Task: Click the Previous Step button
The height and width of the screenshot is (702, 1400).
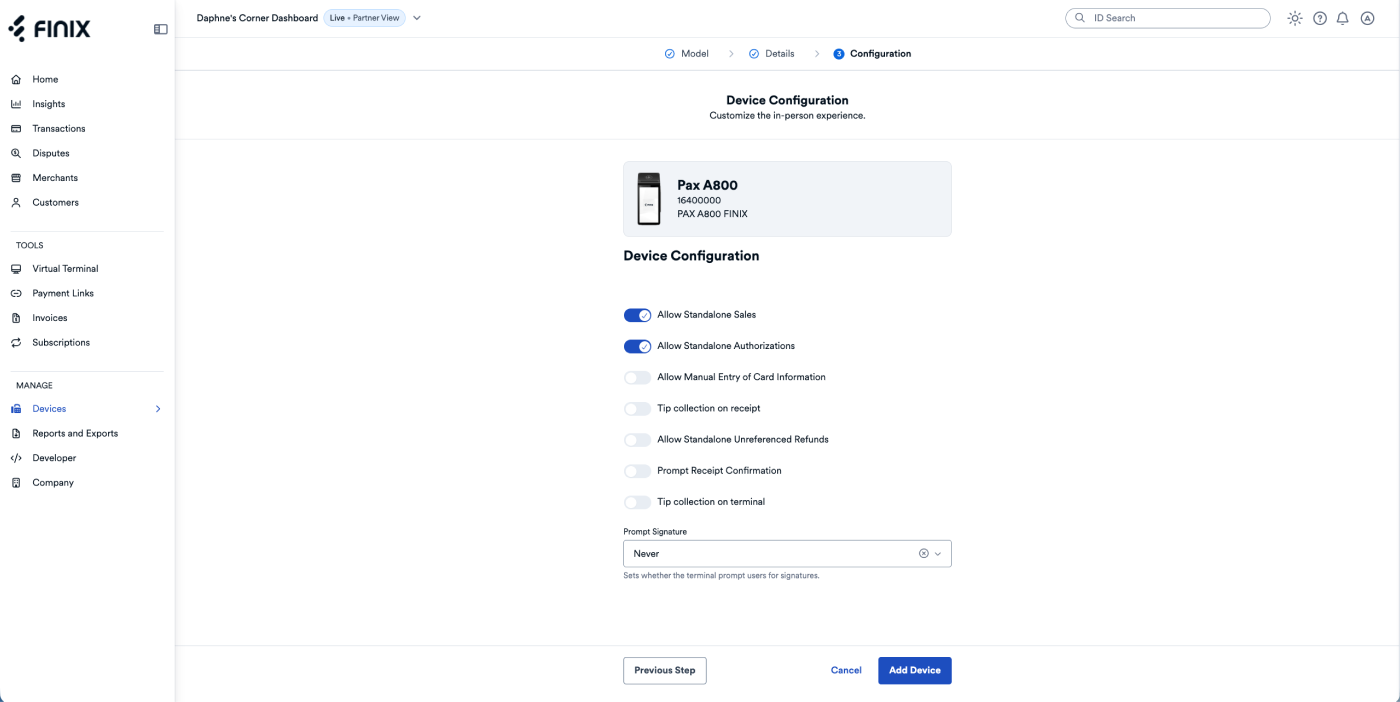Action: pos(665,670)
